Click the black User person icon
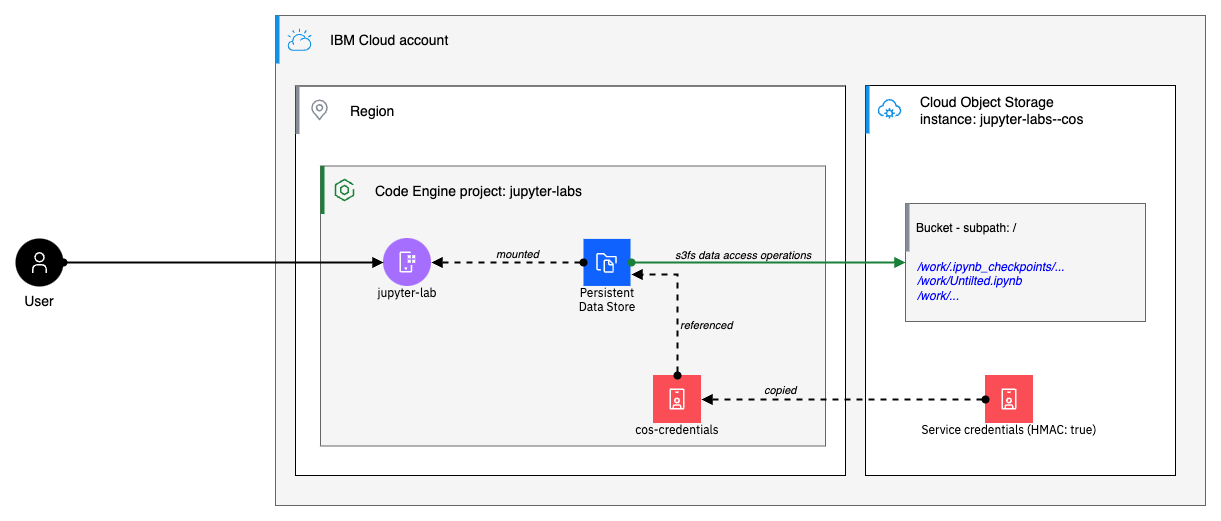This screenshot has width=1221, height=521. pyautogui.click(x=40, y=263)
